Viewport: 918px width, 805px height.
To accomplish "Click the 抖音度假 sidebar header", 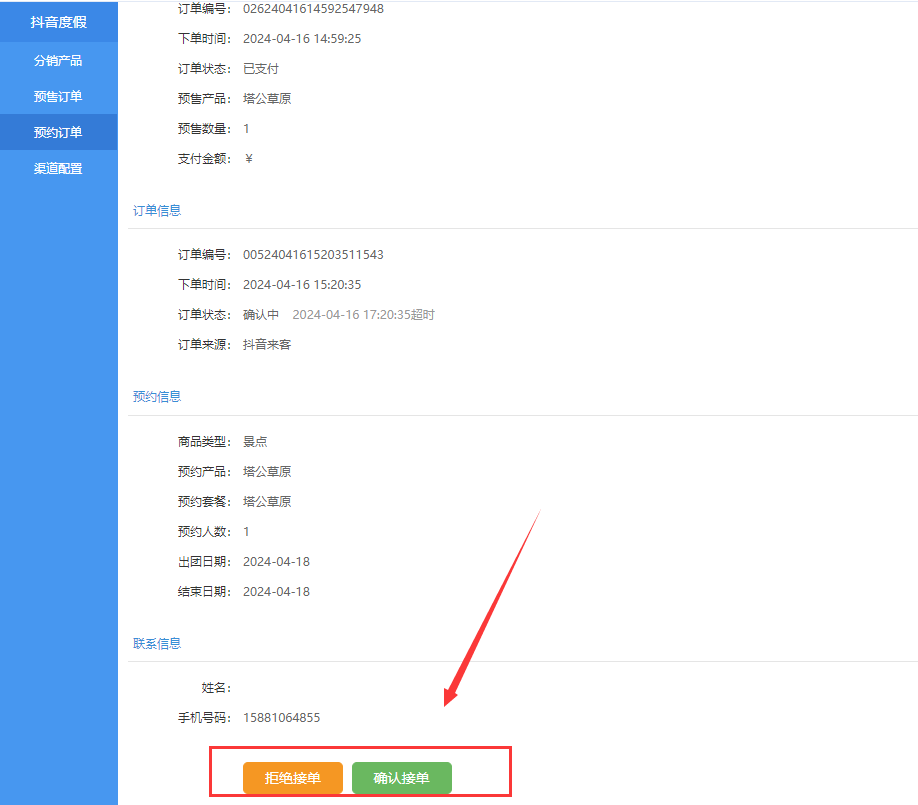I will tap(58, 21).
